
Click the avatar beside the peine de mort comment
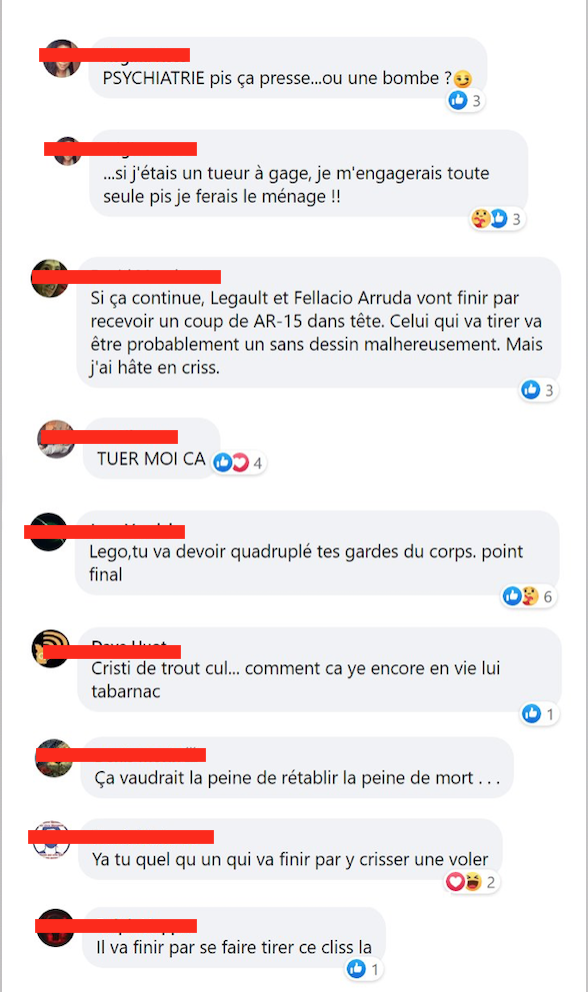pos(54,757)
